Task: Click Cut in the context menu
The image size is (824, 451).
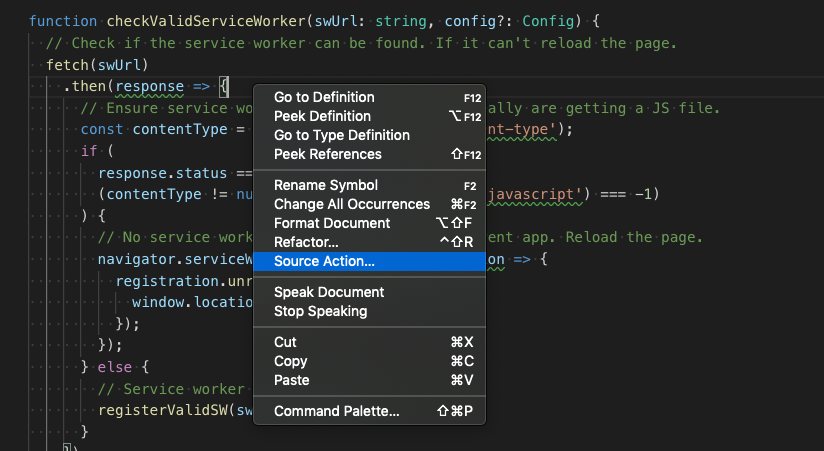Action: [285, 342]
